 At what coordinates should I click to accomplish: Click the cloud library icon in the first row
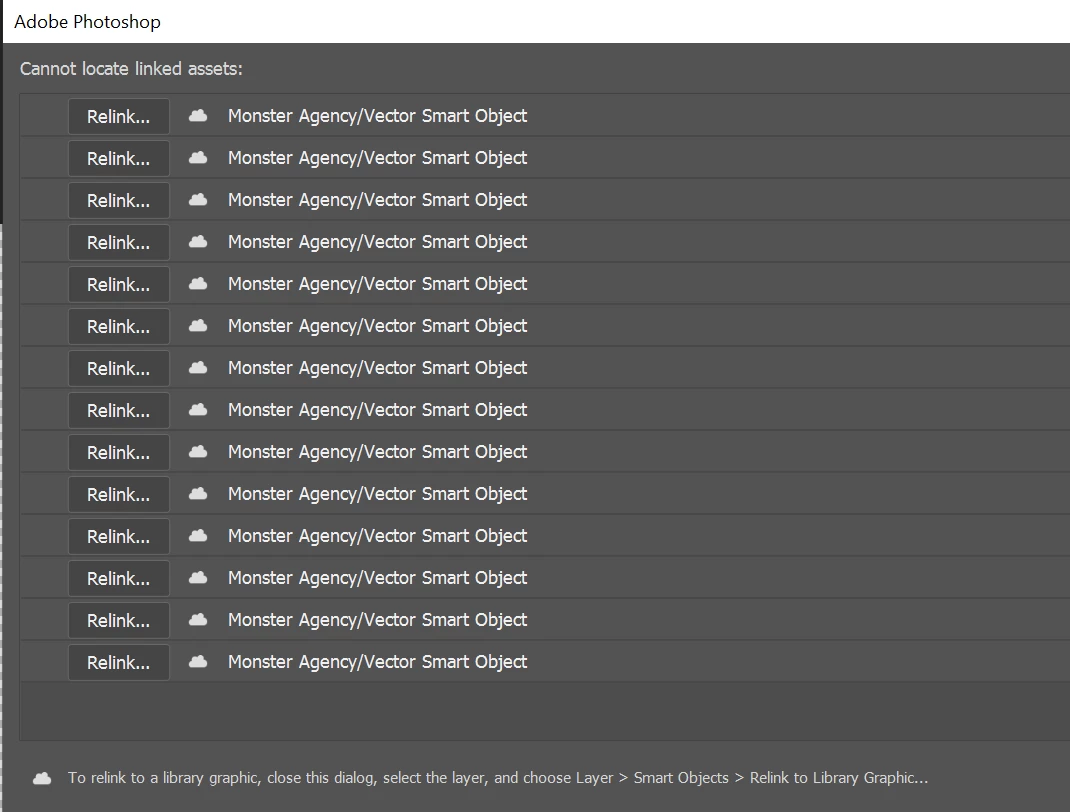point(198,115)
